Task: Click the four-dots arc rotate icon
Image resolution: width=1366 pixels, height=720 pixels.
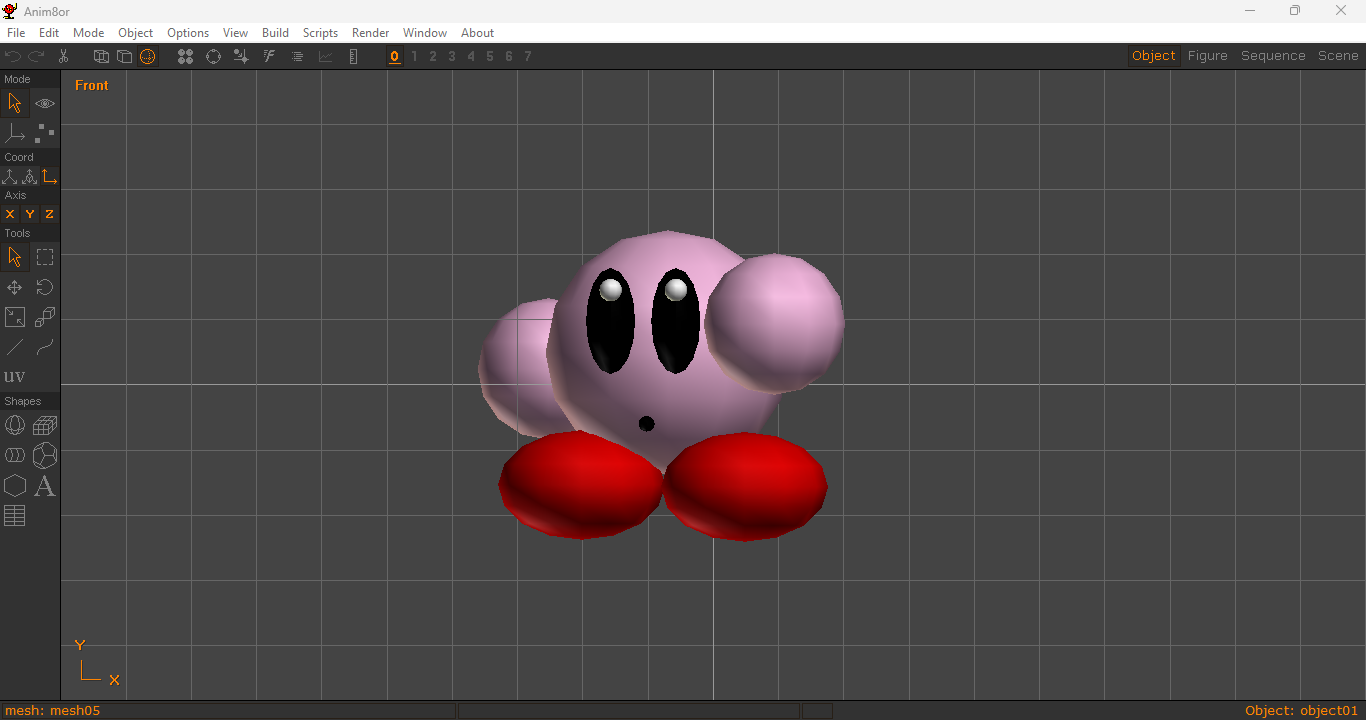Action: (x=185, y=57)
